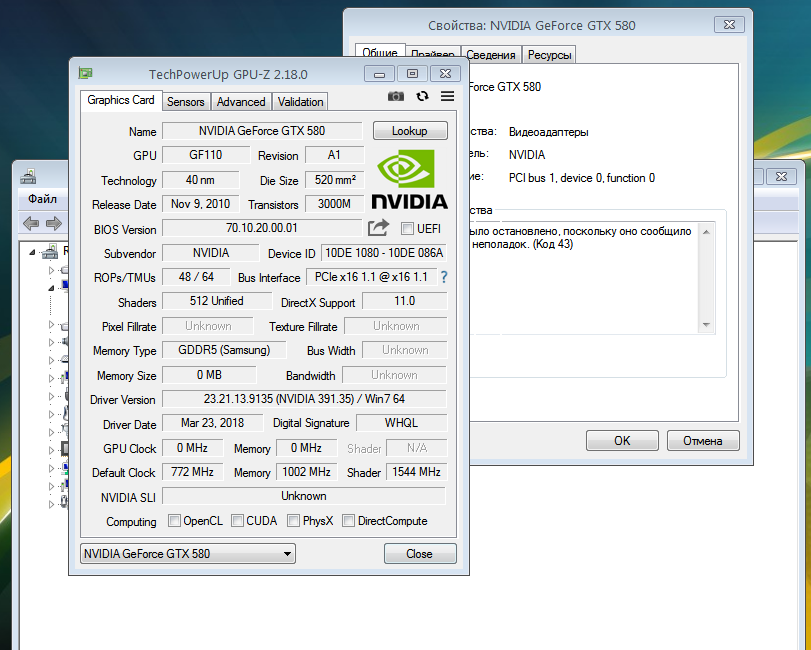
Task: Tick the CUDA checkbox
Action: point(237,520)
